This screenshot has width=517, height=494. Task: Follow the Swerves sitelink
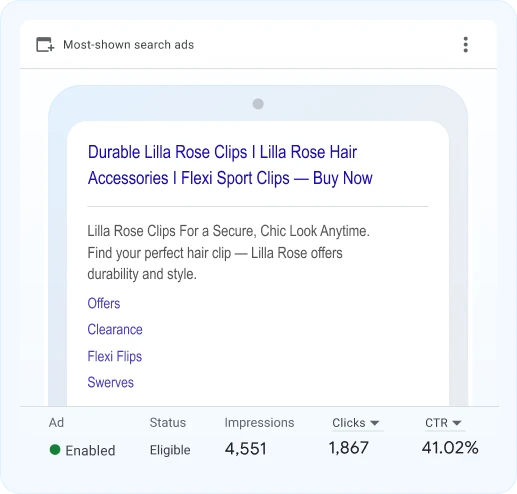[x=110, y=382]
